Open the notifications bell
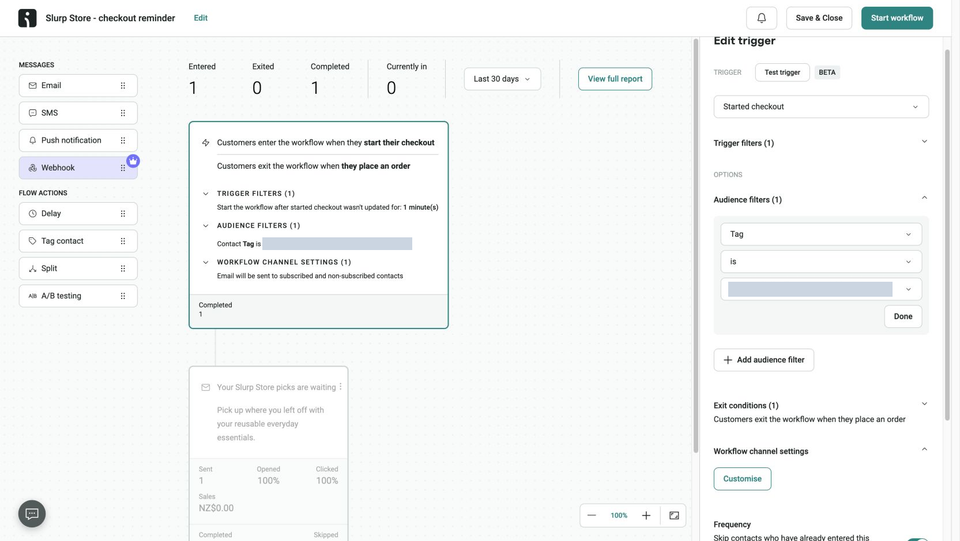Viewport: 960px width, 541px height. (x=761, y=18)
